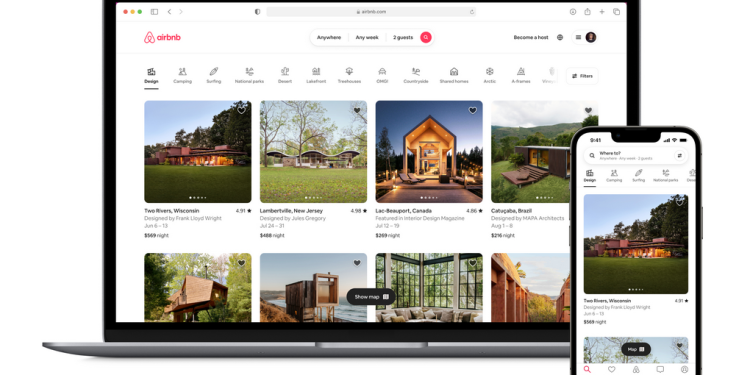Tap the phone's bottom Profile icon
The width and height of the screenshot is (750, 375).
pos(684,369)
